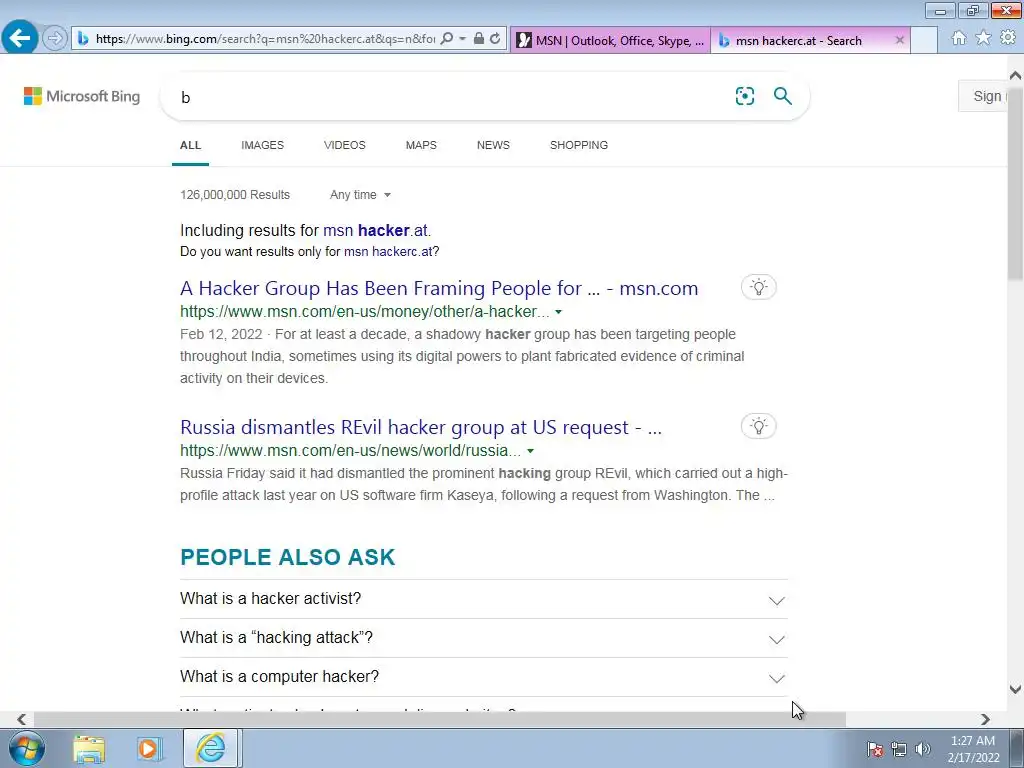Screen dimensions: 1024x768
Task: Click 'msn hackerc.at' results-only link
Action: (x=388, y=251)
